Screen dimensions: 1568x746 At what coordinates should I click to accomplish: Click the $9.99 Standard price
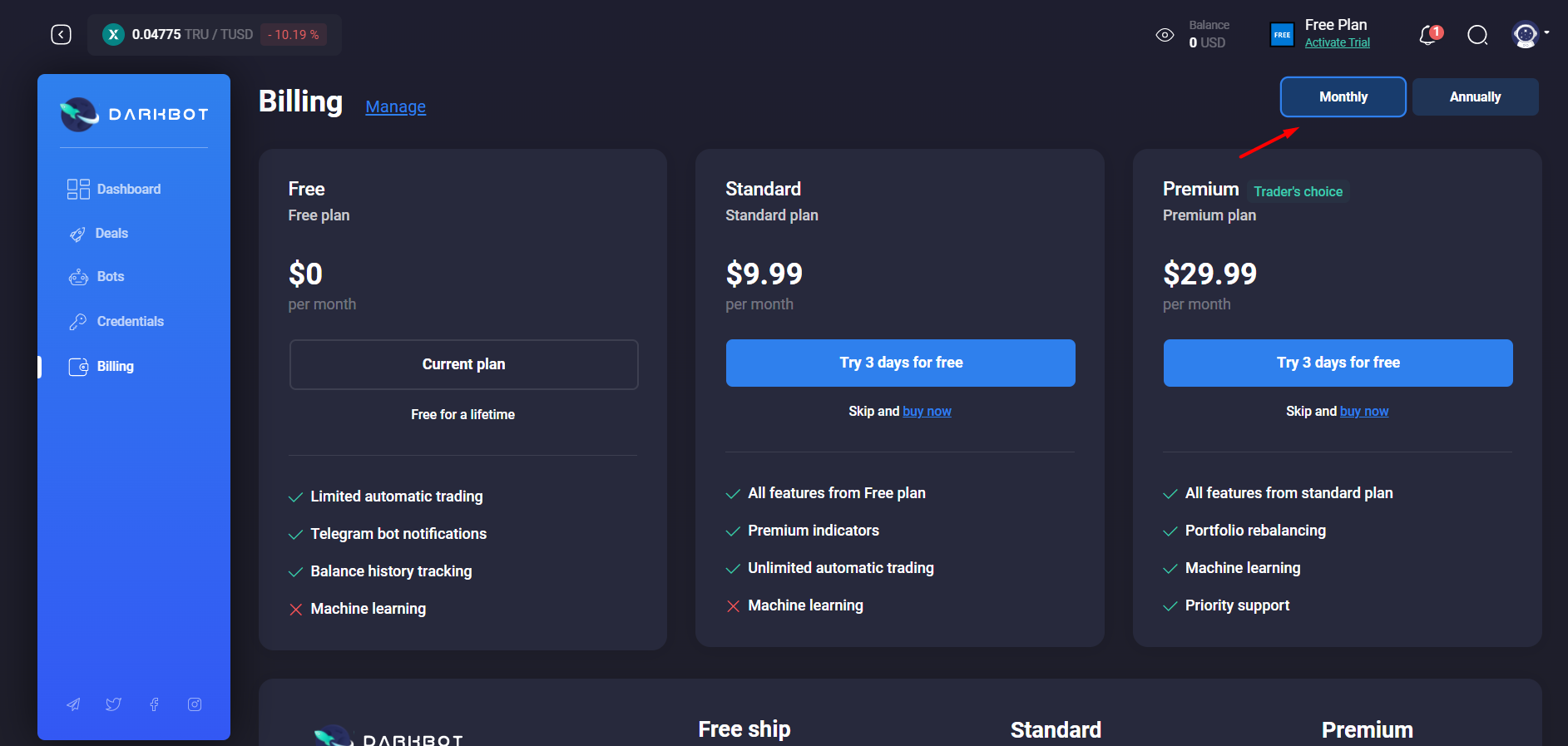(764, 274)
